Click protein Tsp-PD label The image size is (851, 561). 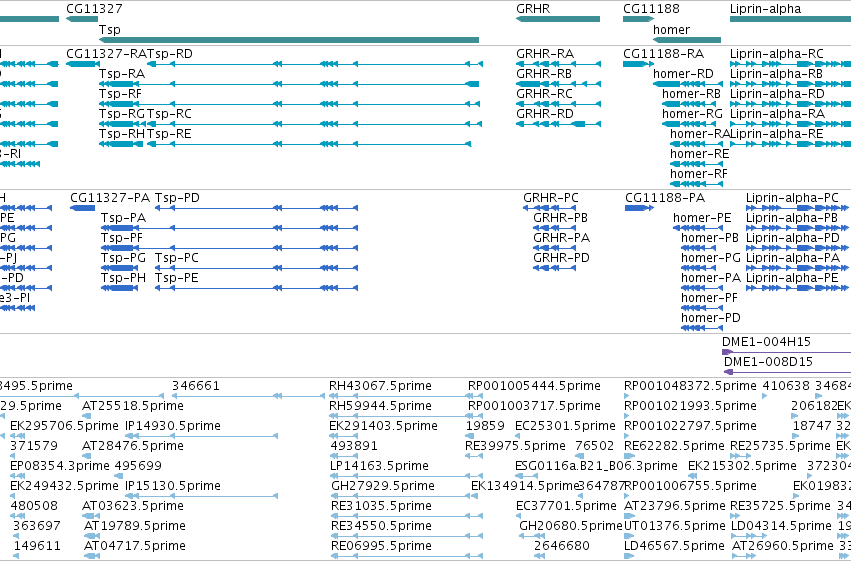tap(177, 198)
